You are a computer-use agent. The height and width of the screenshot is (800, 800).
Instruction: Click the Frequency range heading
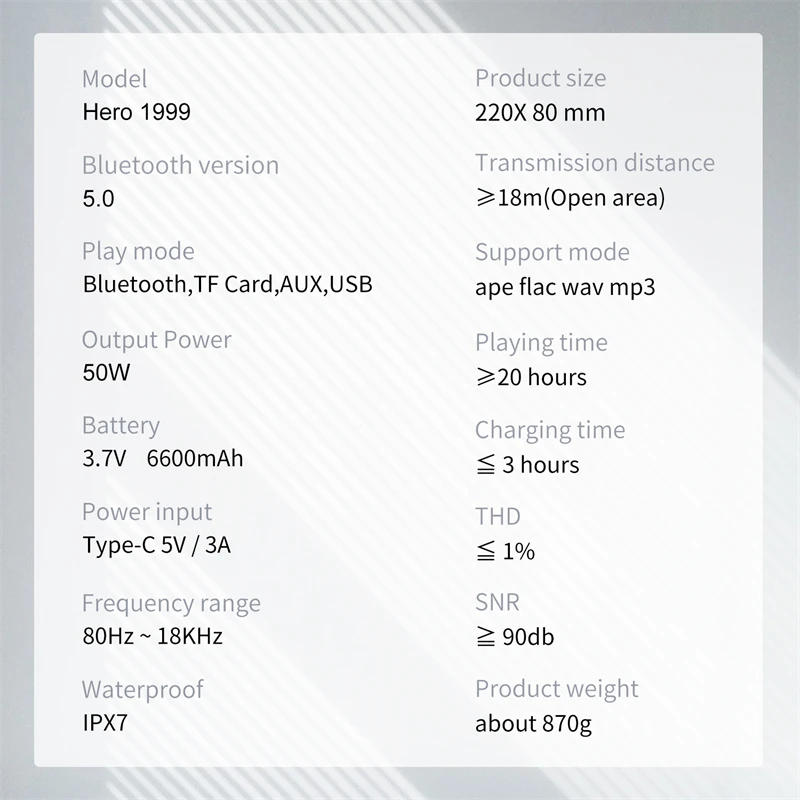(171, 604)
